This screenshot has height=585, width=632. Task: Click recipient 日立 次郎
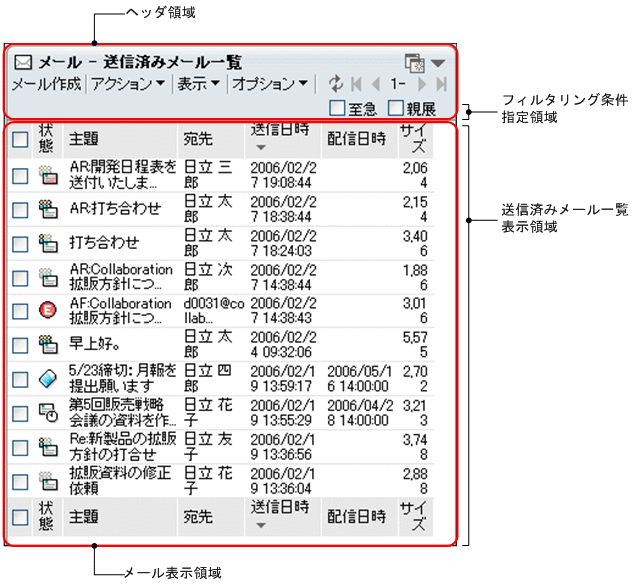(208, 277)
